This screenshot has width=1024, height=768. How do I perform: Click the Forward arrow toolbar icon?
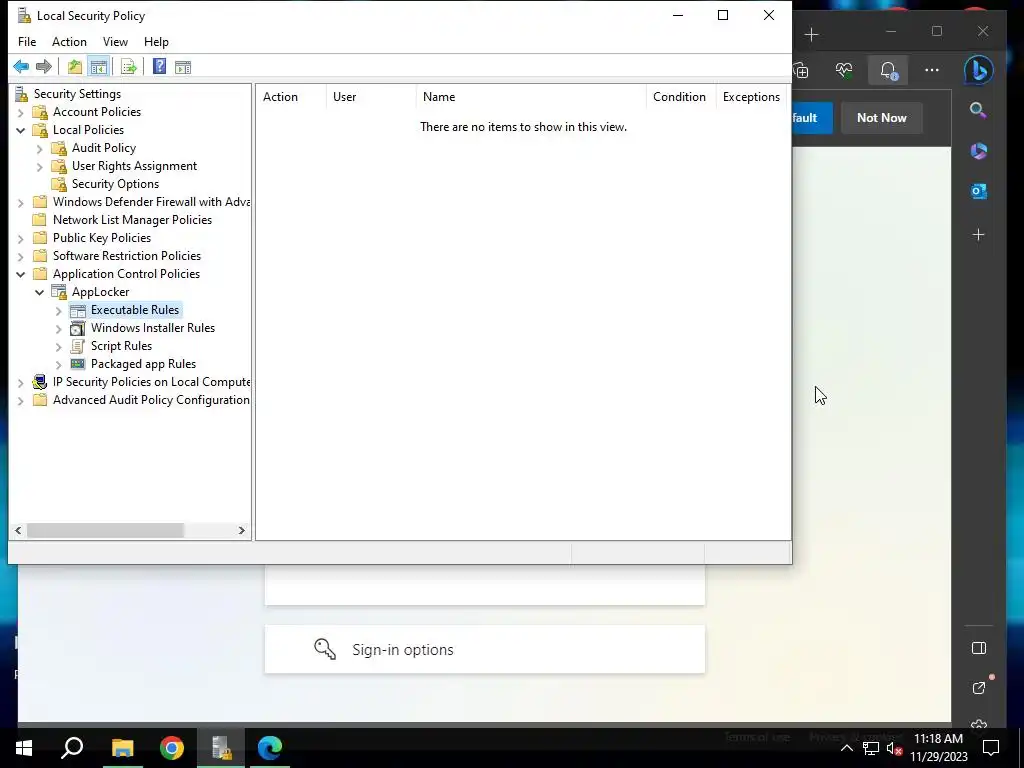pyautogui.click(x=44, y=67)
